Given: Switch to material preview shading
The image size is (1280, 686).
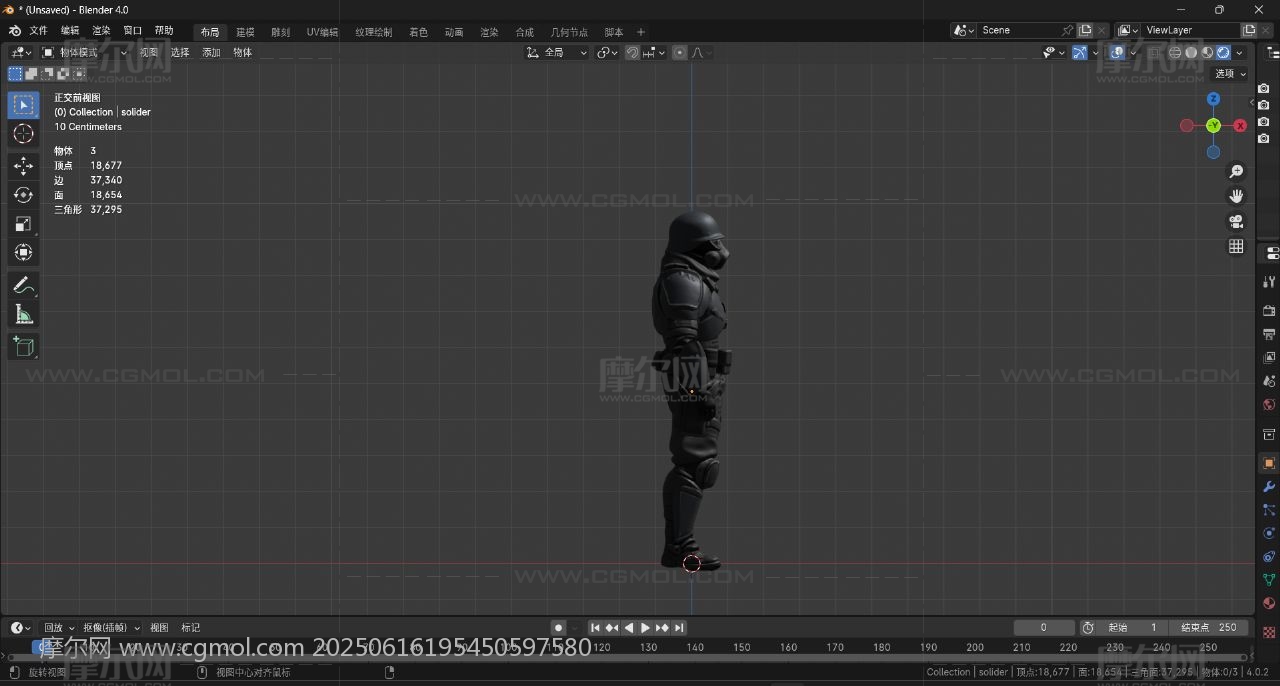Looking at the screenshot, I should (1207, 52).
